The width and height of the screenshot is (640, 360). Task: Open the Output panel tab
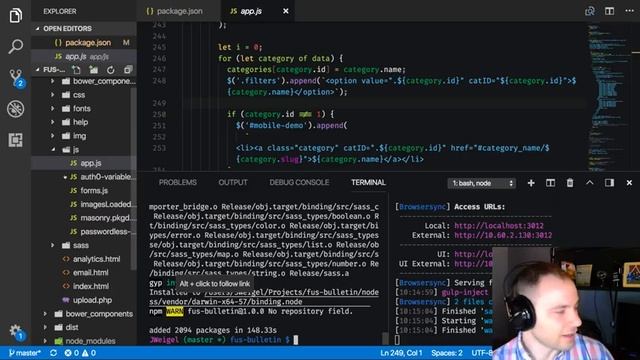pos(233,182)
